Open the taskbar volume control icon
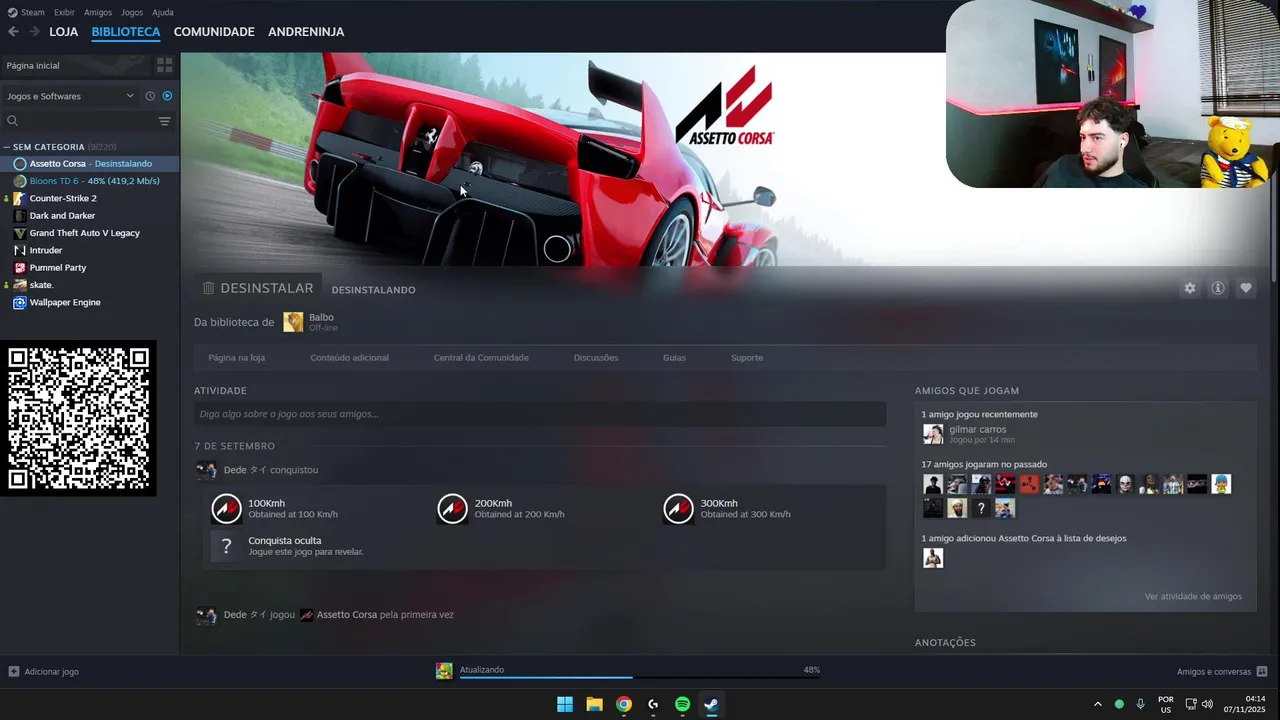 (1207, 704)
